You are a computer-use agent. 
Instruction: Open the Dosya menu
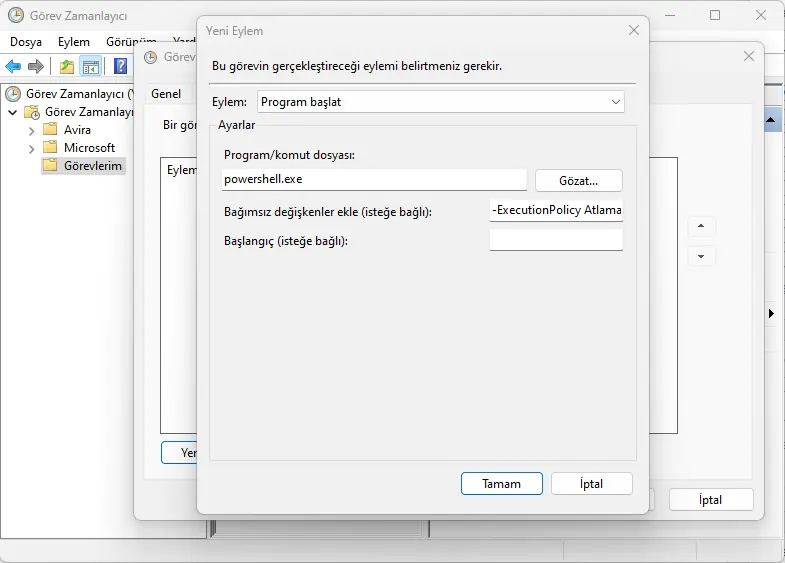pos(26,42)
